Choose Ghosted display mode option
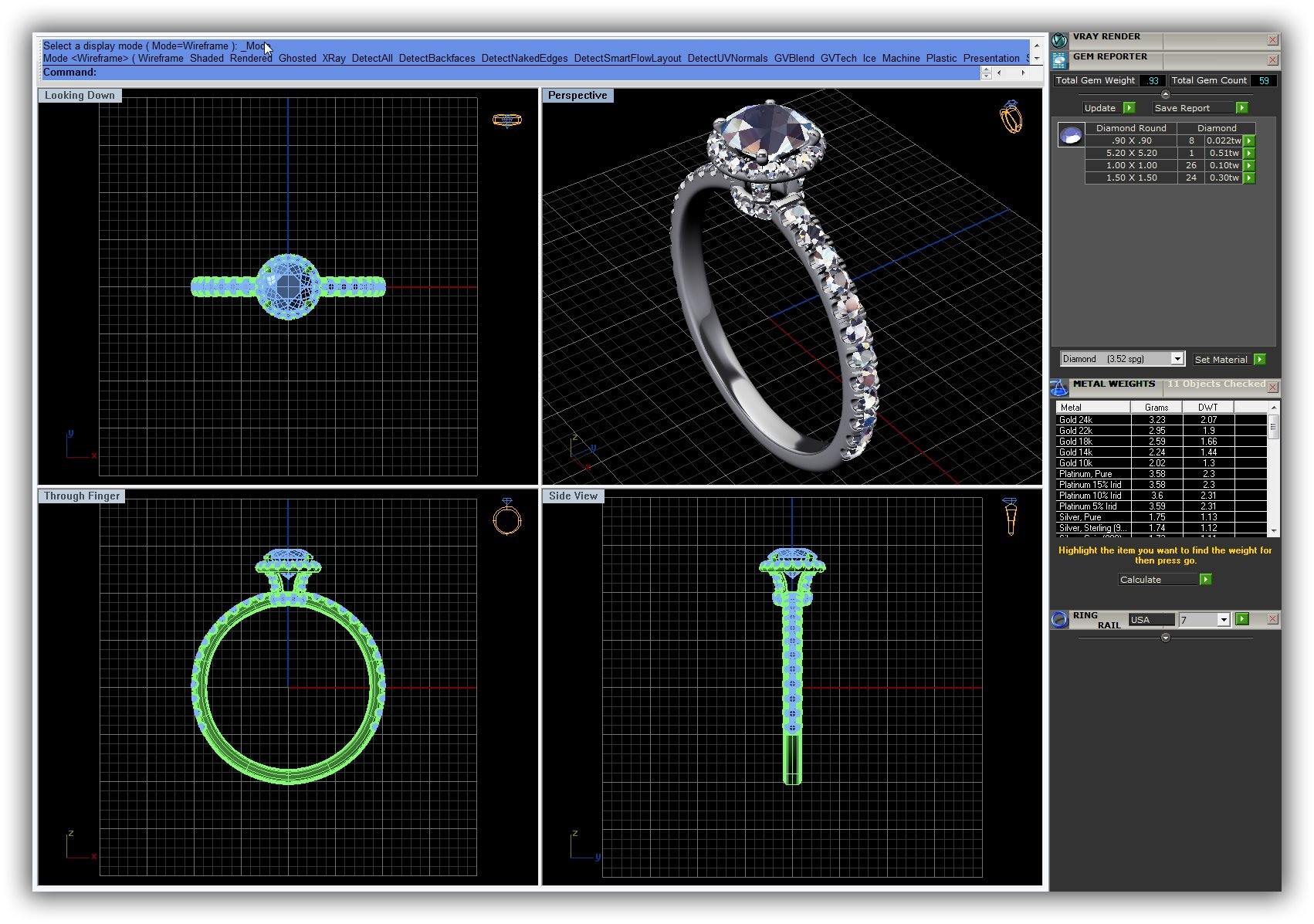 point(297,59)
